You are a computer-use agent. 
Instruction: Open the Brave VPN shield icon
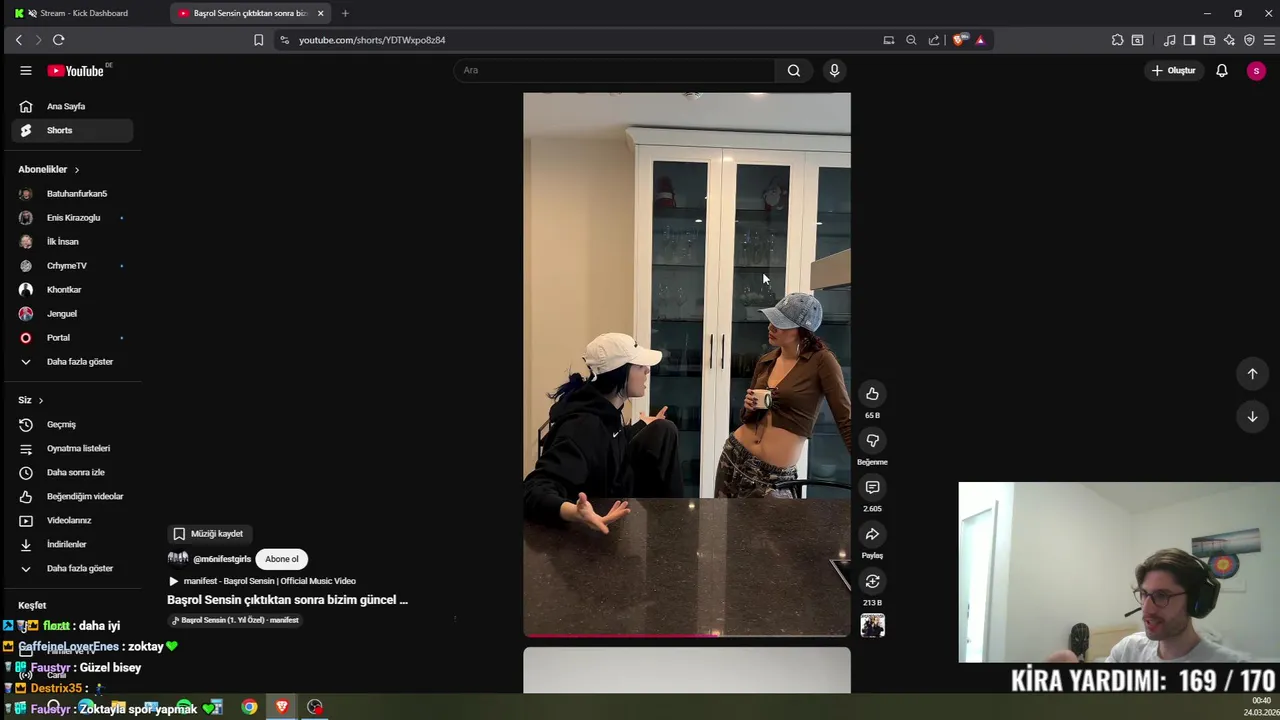pos(1249,40)
